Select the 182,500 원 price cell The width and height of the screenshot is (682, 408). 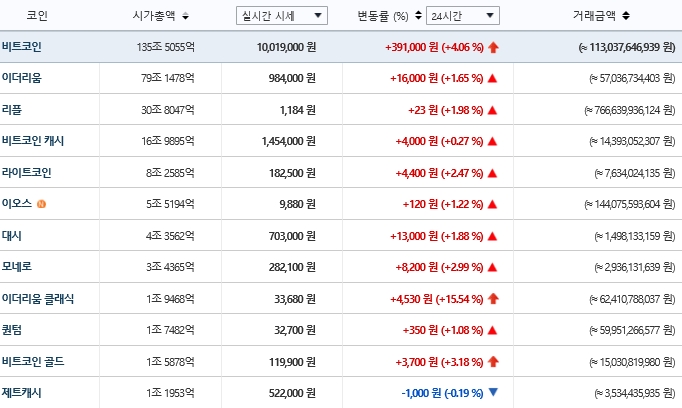292,173
